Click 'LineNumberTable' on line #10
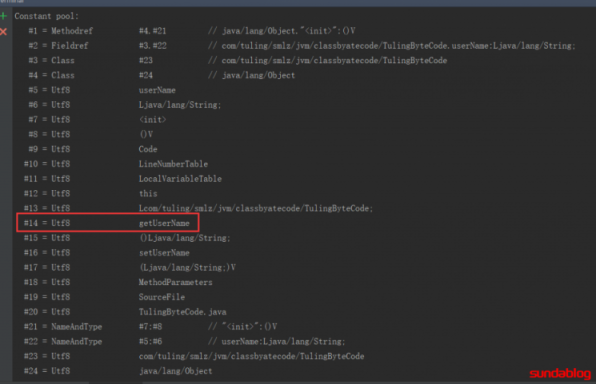The image size is (596, 384). (x=173, y=164)
